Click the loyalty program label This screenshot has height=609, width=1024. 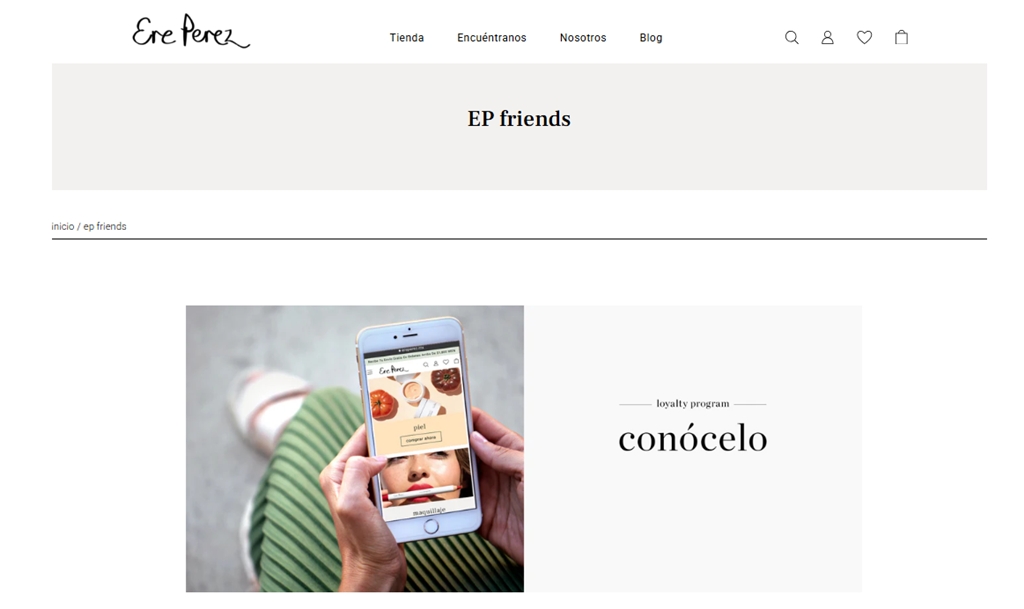[693, 403]
